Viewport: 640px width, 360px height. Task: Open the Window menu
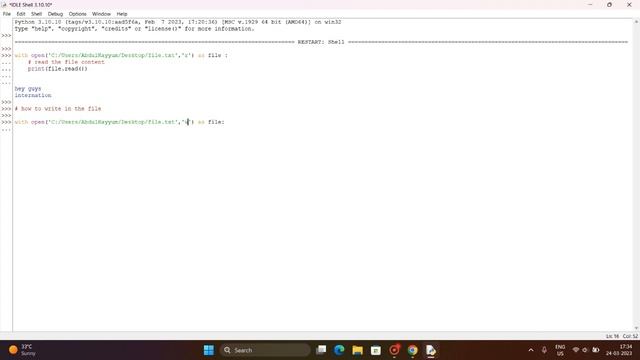[x=101, y=14]
